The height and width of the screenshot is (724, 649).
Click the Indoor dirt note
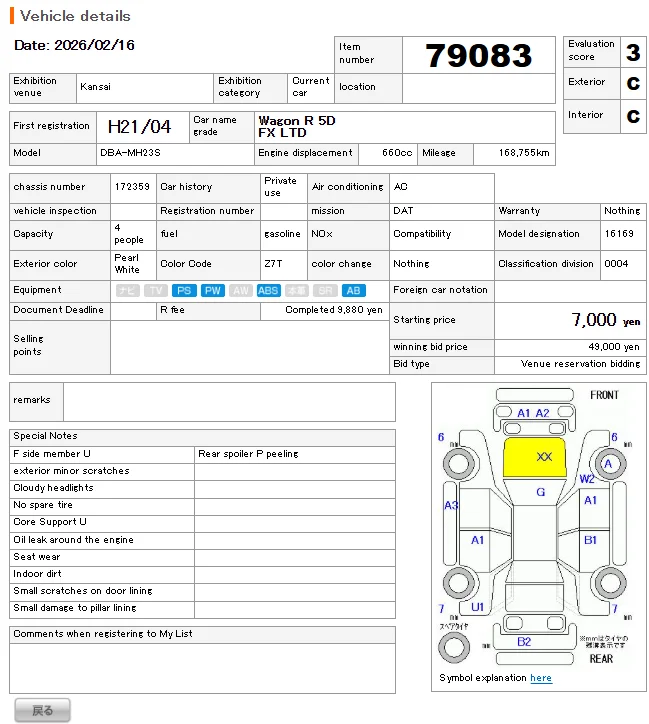point(37,574)
